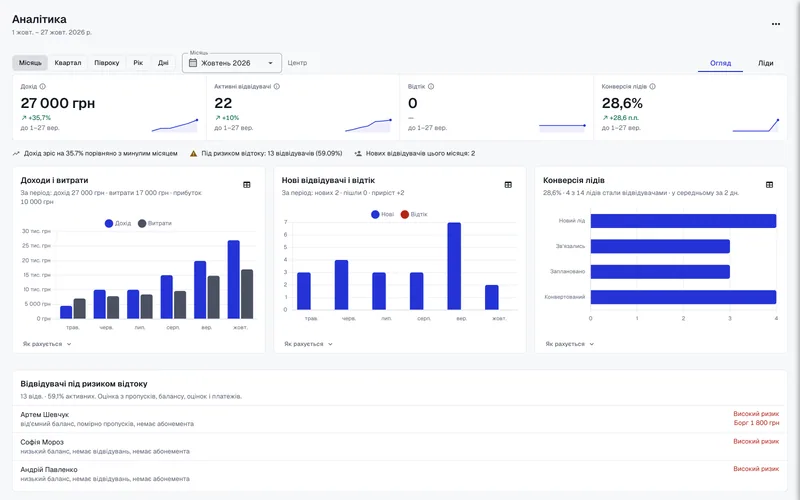Click the info icon next to Активні відвідувачі
The width and height of the screenshot is (800, 500).
coord(277,87)
